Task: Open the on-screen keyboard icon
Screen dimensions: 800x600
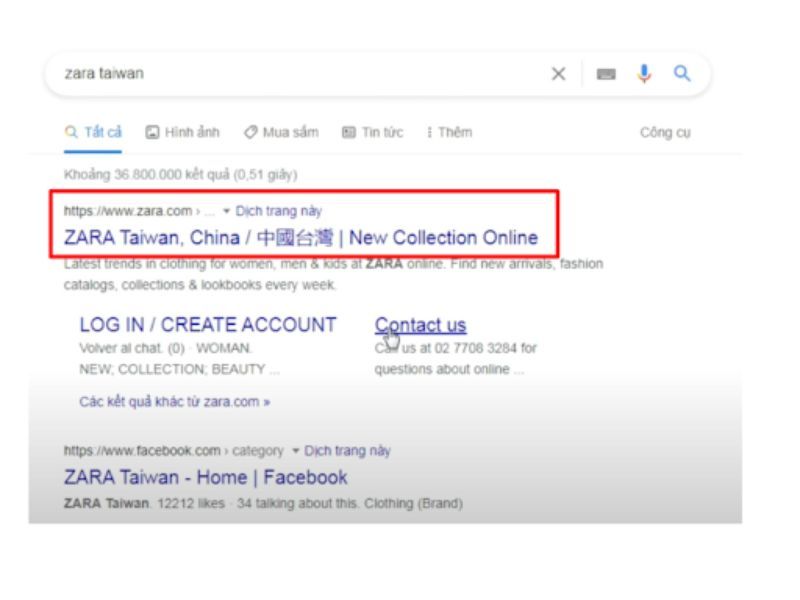Action: tap(606, 74)
